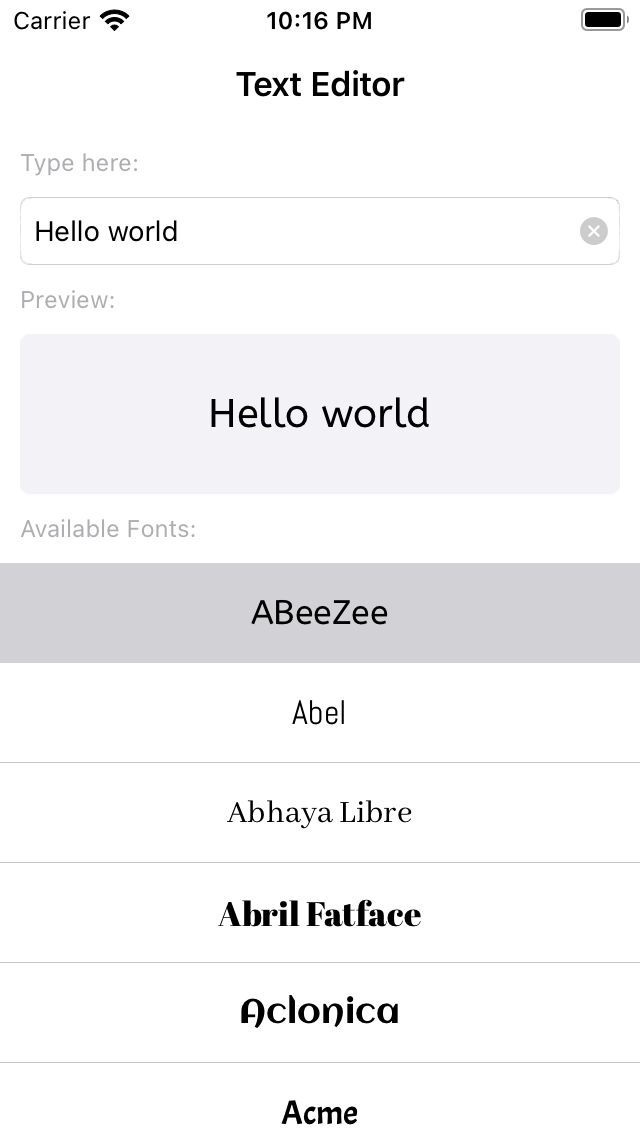Choose the Abhaya Libre font
Image resolution: width=640 pixels, height=1136 pixels.
click(x=320, y=812)
